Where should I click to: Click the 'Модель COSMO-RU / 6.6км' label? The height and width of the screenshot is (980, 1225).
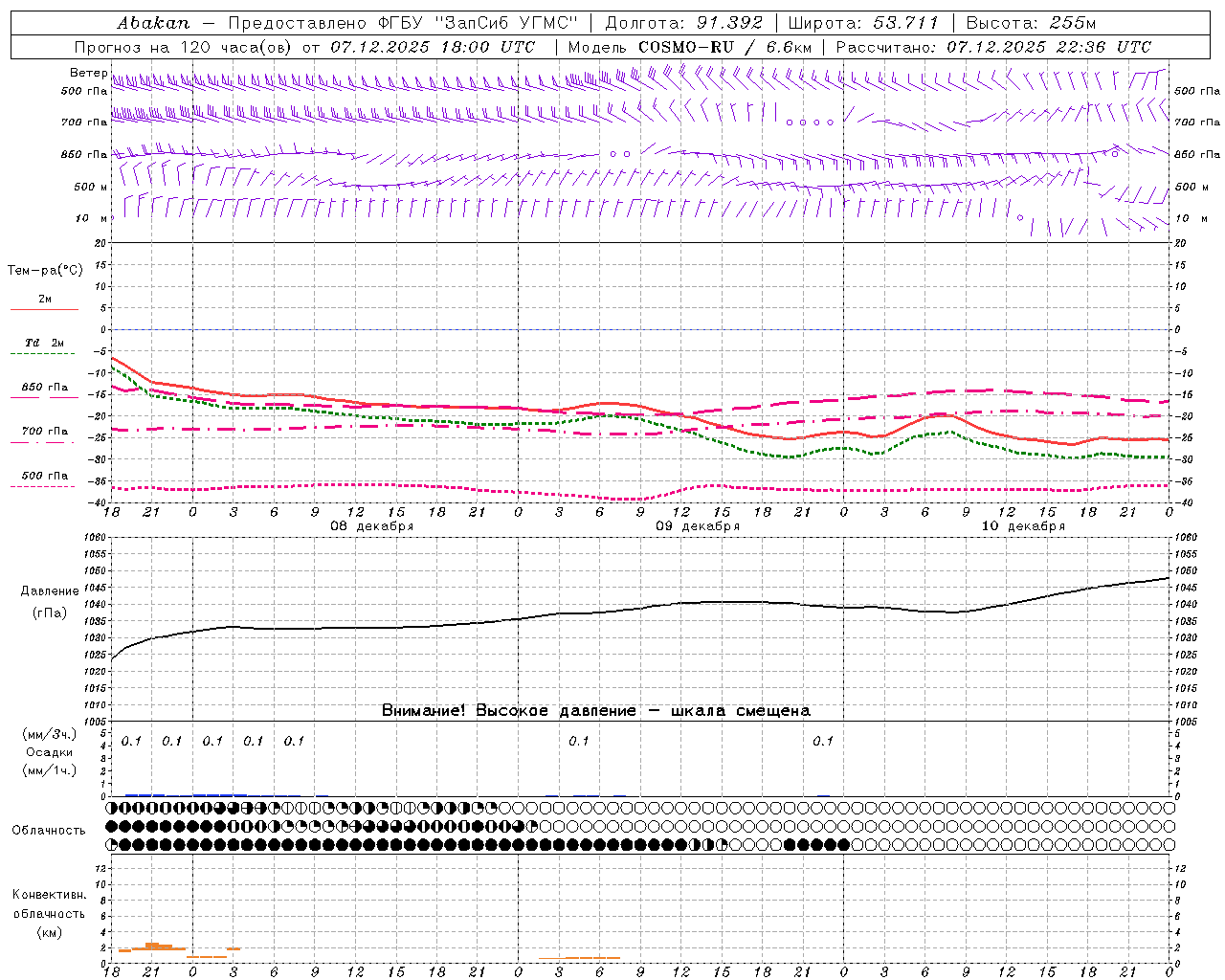coord(690,47)
